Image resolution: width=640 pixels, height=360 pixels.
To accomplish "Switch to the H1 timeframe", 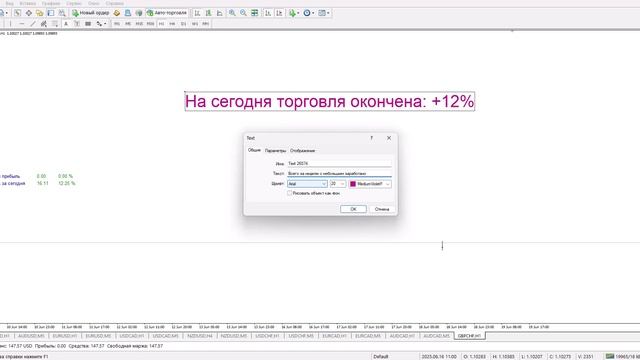I will 162,24.
